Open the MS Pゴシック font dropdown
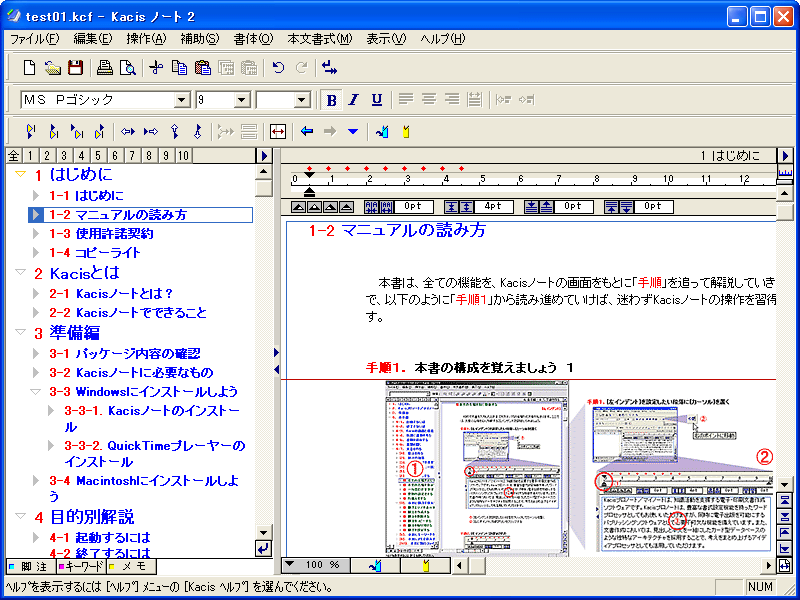The height and width of the screenshot is (600, 800). point(182,100)
